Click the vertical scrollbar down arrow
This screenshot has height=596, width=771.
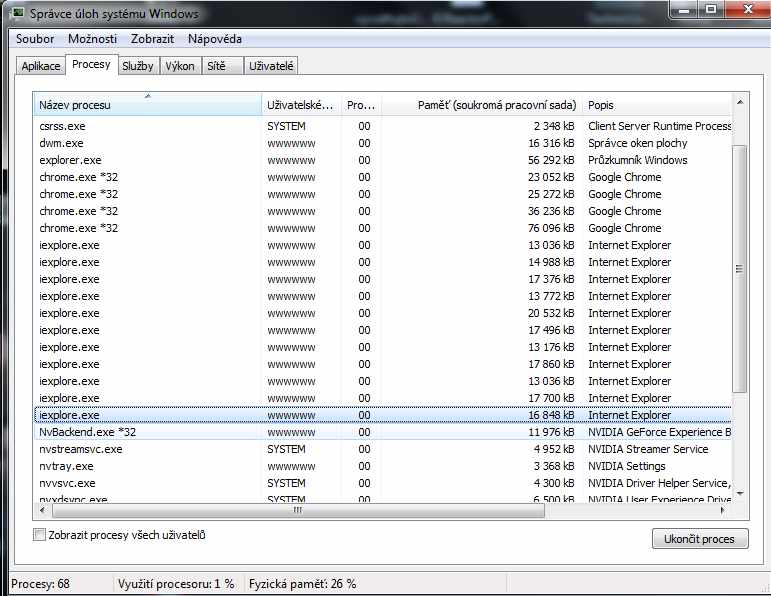740,493
